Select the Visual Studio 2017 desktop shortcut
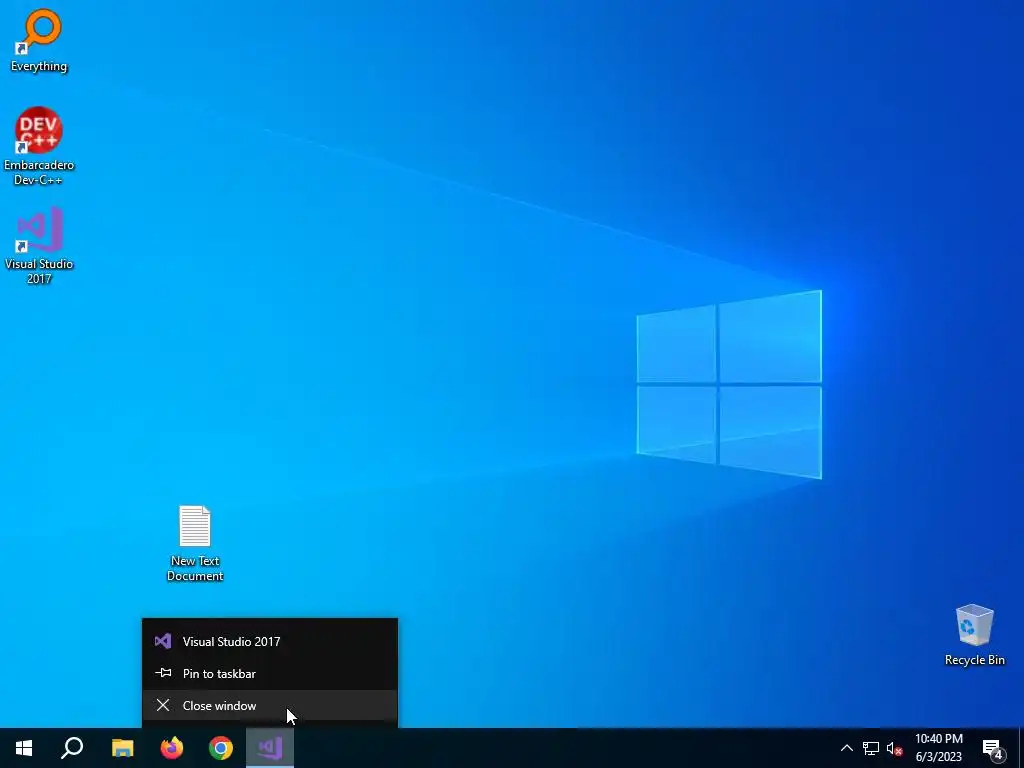1024x768 pixels. tap(39, 246)
